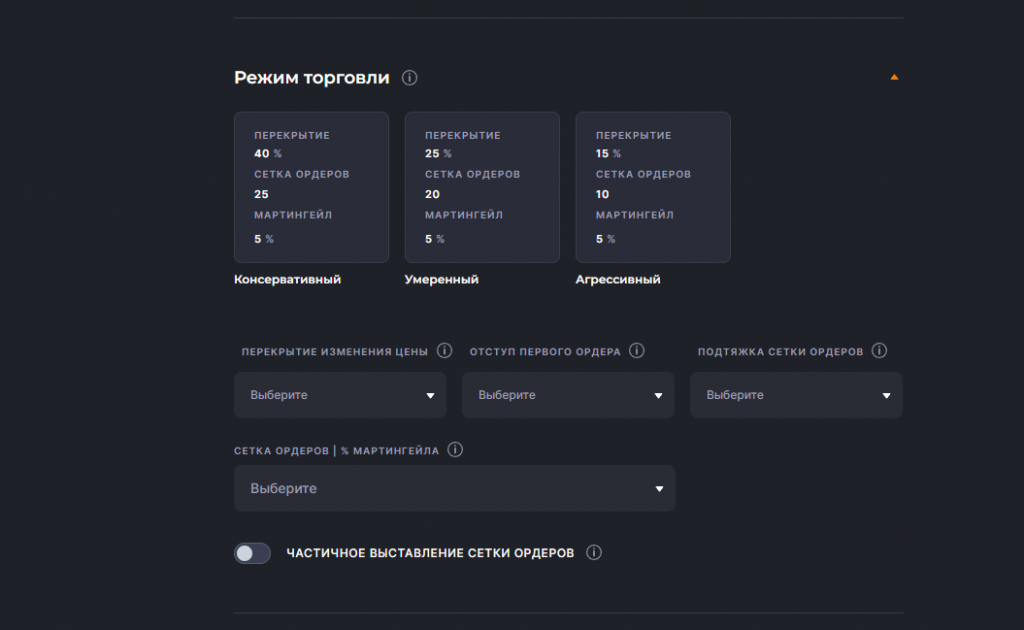Open the Подтяжка сетки ордеров dropdown

point(796,395)
